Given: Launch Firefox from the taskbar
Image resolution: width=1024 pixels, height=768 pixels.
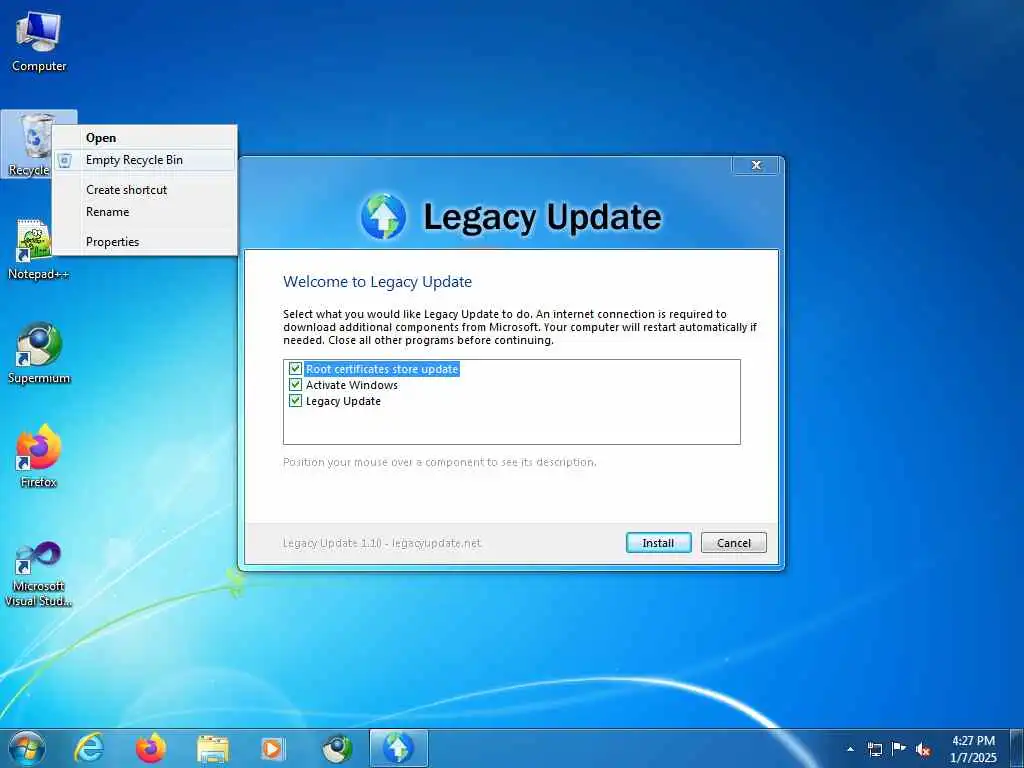Looking at the screenshot, I should click(150, 748).
